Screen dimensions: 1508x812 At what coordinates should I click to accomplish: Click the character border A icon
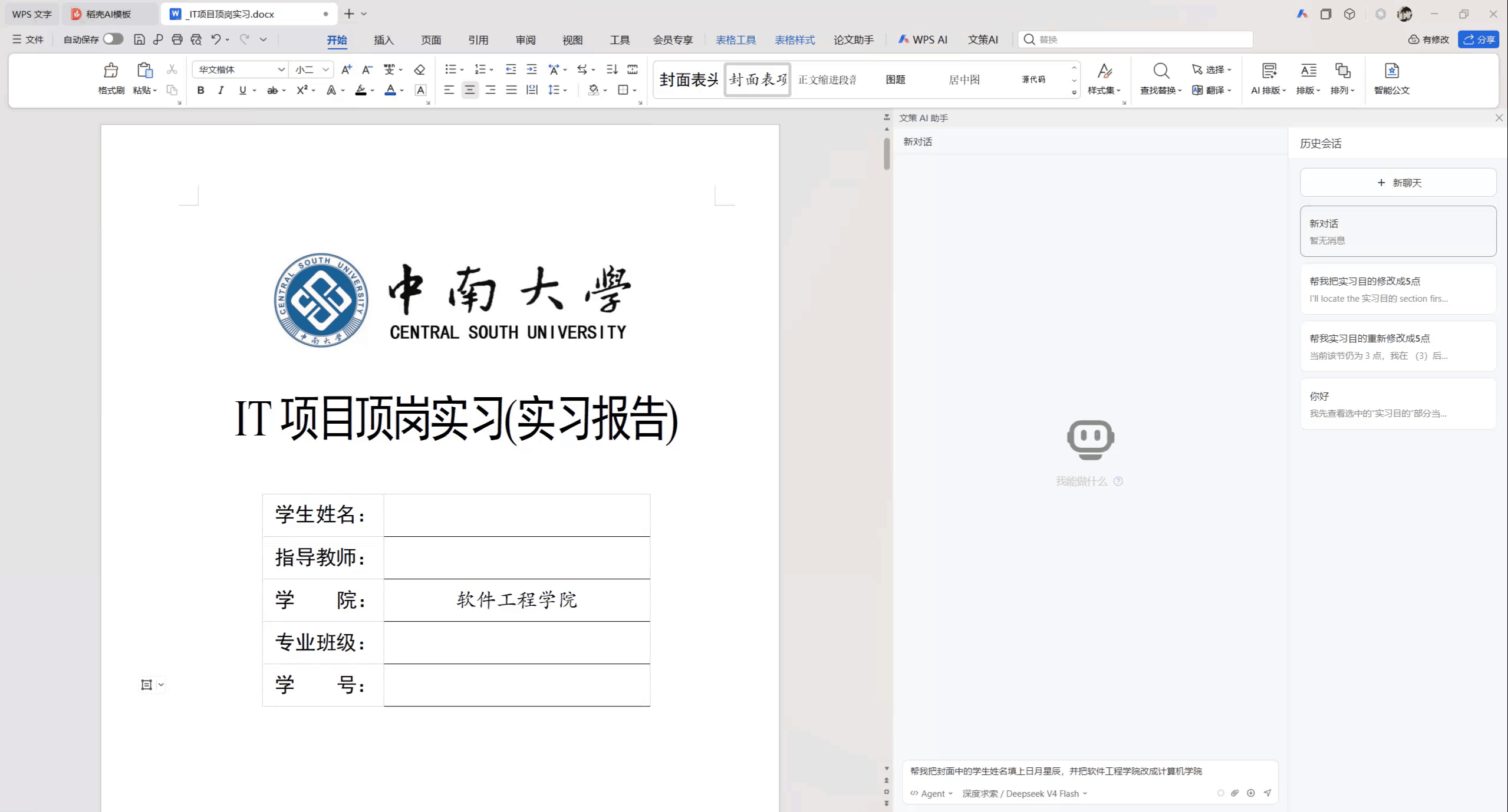tap(420, 90)
